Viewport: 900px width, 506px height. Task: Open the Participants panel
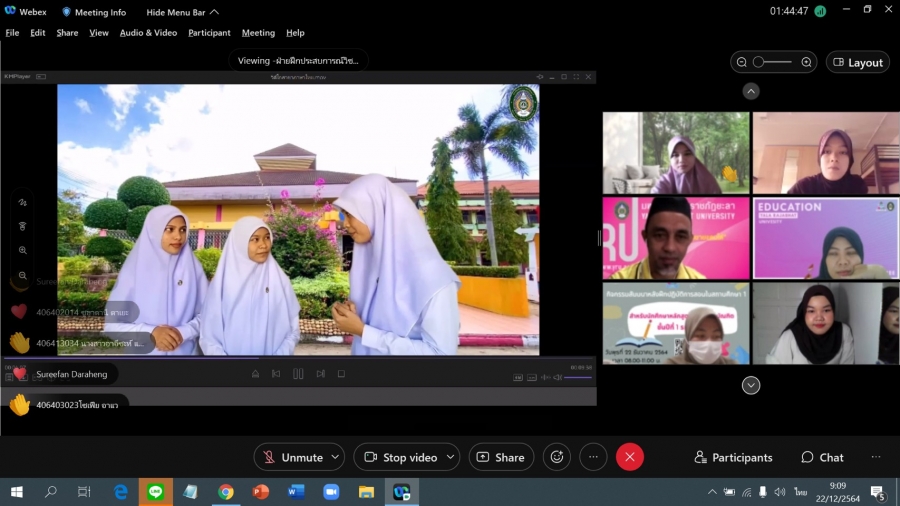(733, 457)
